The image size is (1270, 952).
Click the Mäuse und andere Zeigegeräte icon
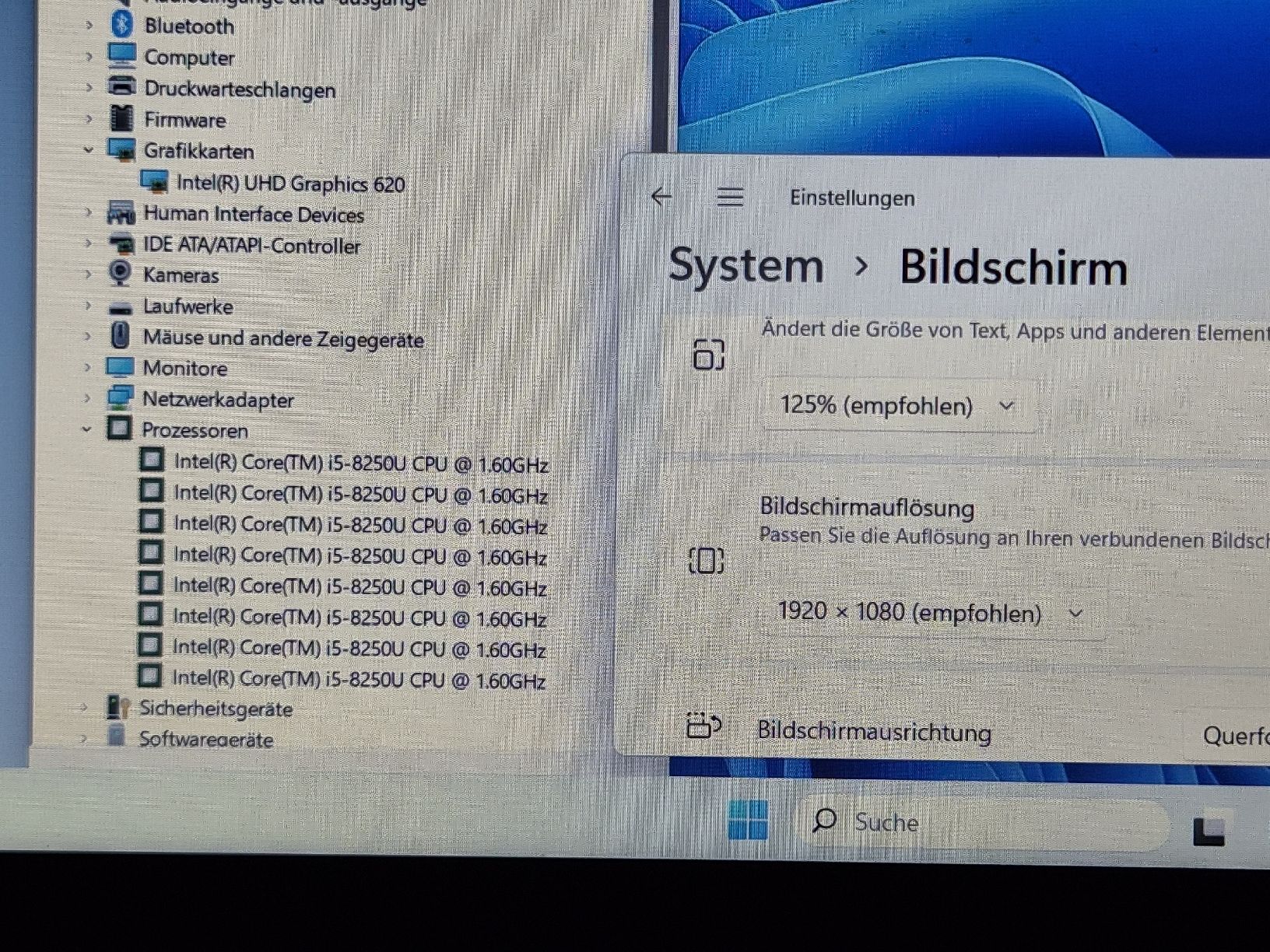point(120,336)
